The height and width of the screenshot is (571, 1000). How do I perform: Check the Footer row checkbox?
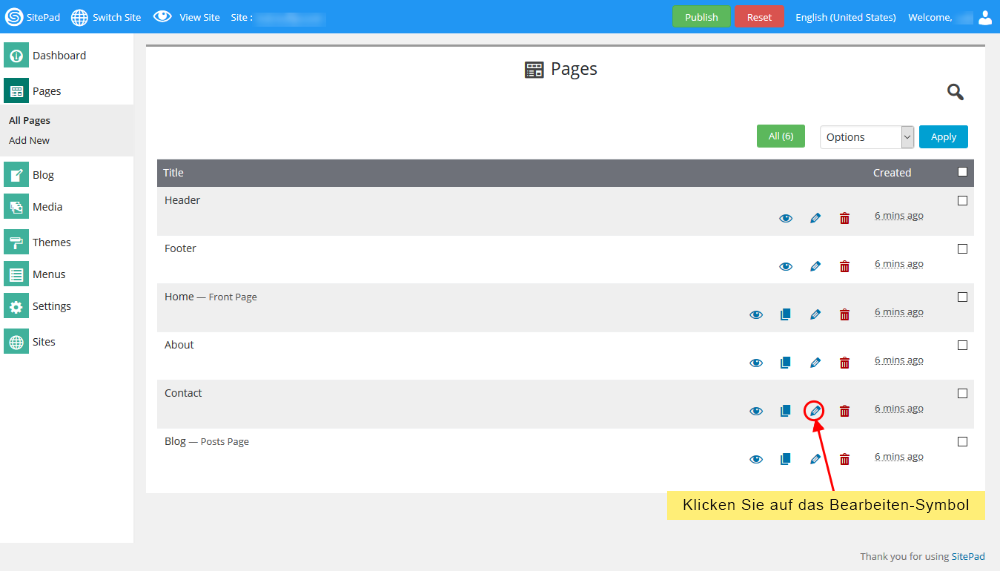962,249
